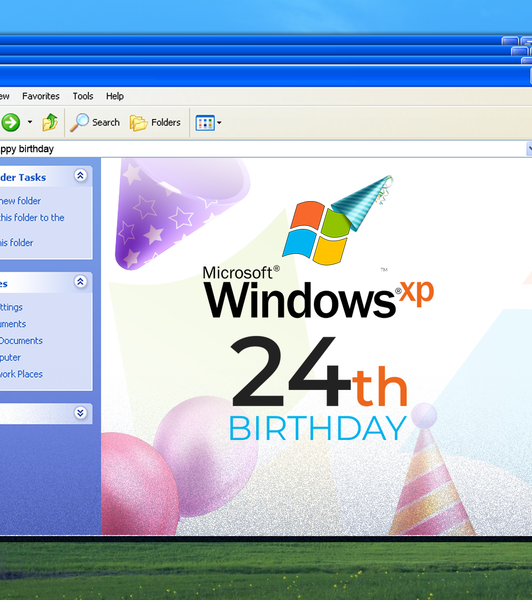Open the Network Places link

coord(21,374)
